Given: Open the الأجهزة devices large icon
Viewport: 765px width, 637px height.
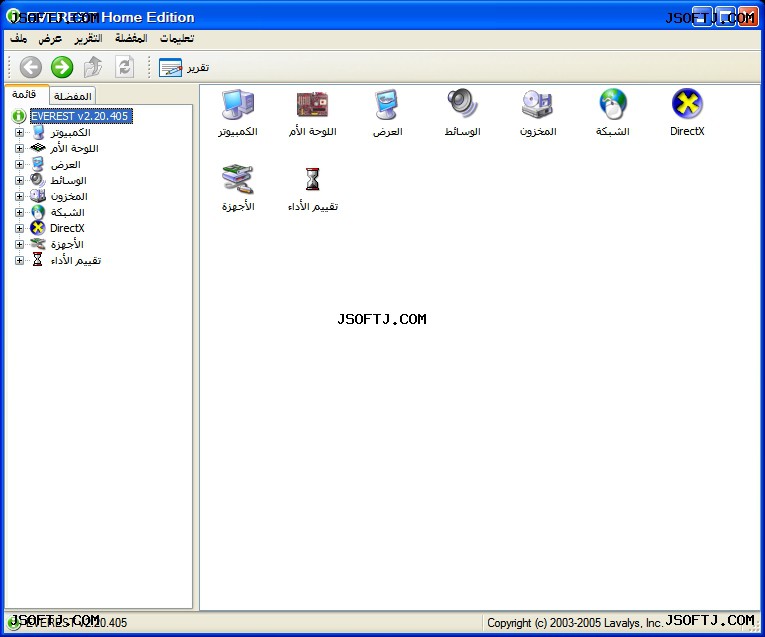Looking at the screenshot, I should [x=238, y=179].
